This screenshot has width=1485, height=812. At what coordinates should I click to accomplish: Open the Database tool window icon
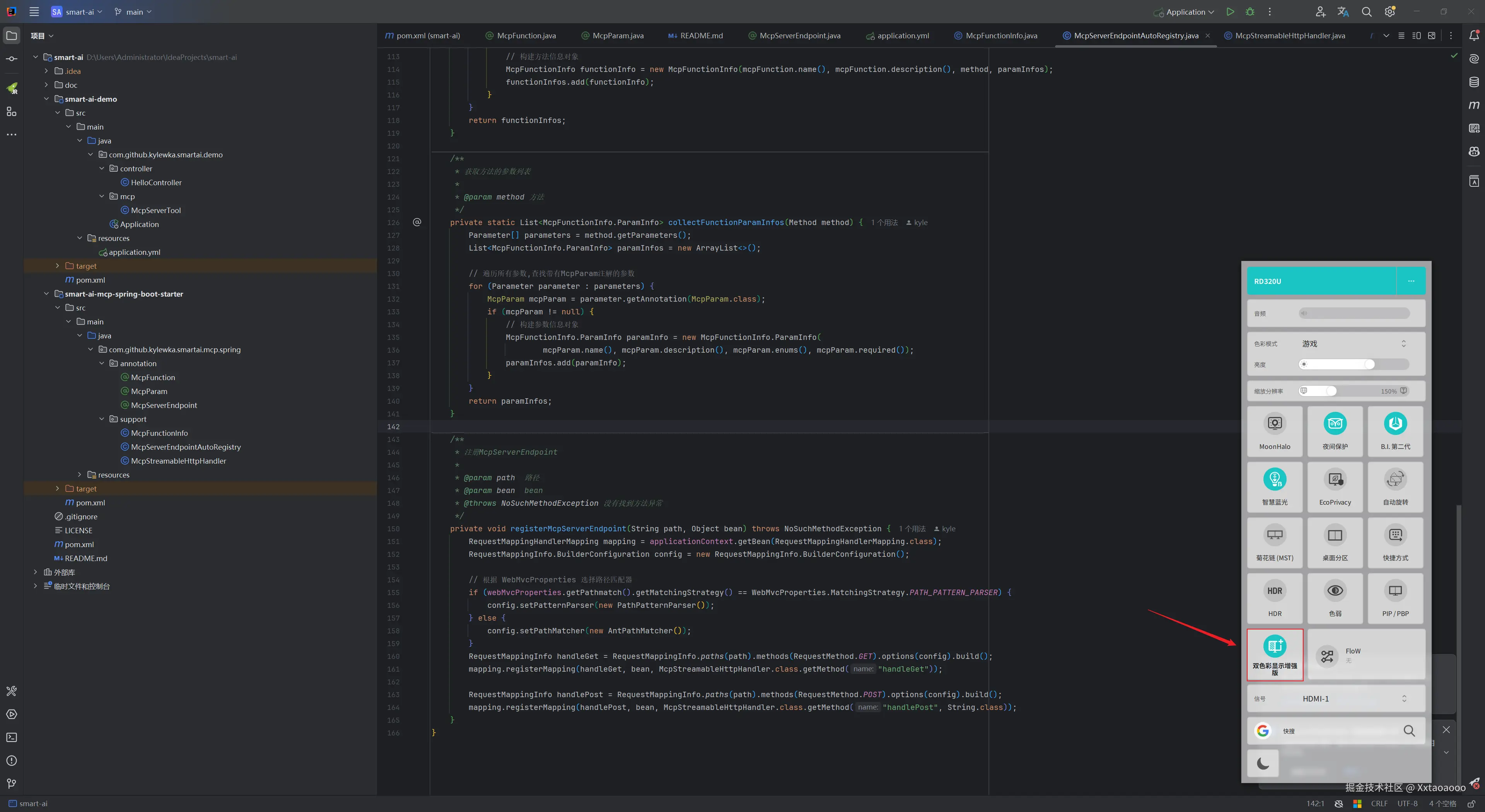pos(1473,82)
